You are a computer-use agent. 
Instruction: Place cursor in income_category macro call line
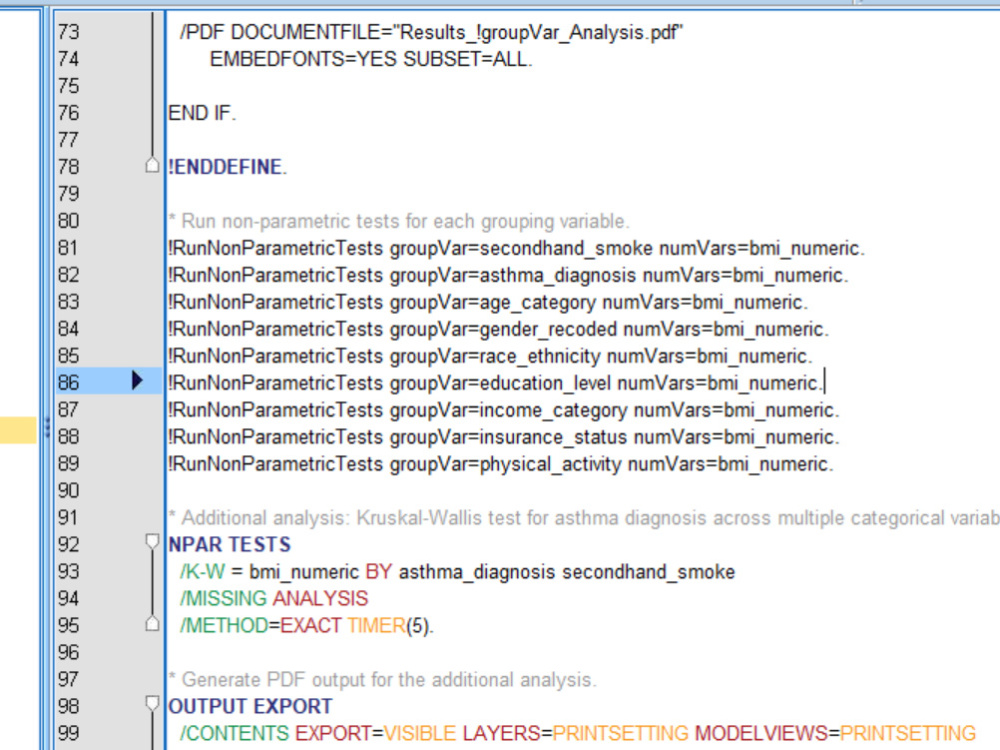coord(504,410)
